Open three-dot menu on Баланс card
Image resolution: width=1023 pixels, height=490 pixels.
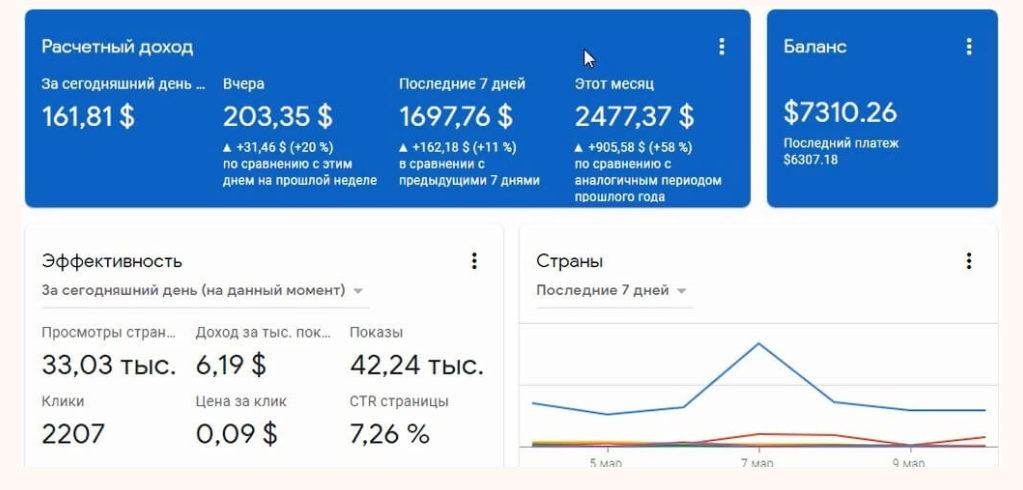pos(968,47)
